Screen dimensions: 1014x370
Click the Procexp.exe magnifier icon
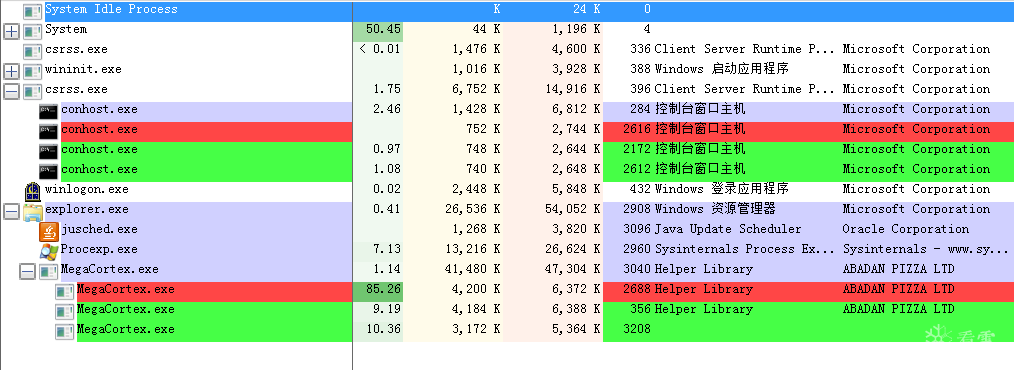(x=49, y=251)
